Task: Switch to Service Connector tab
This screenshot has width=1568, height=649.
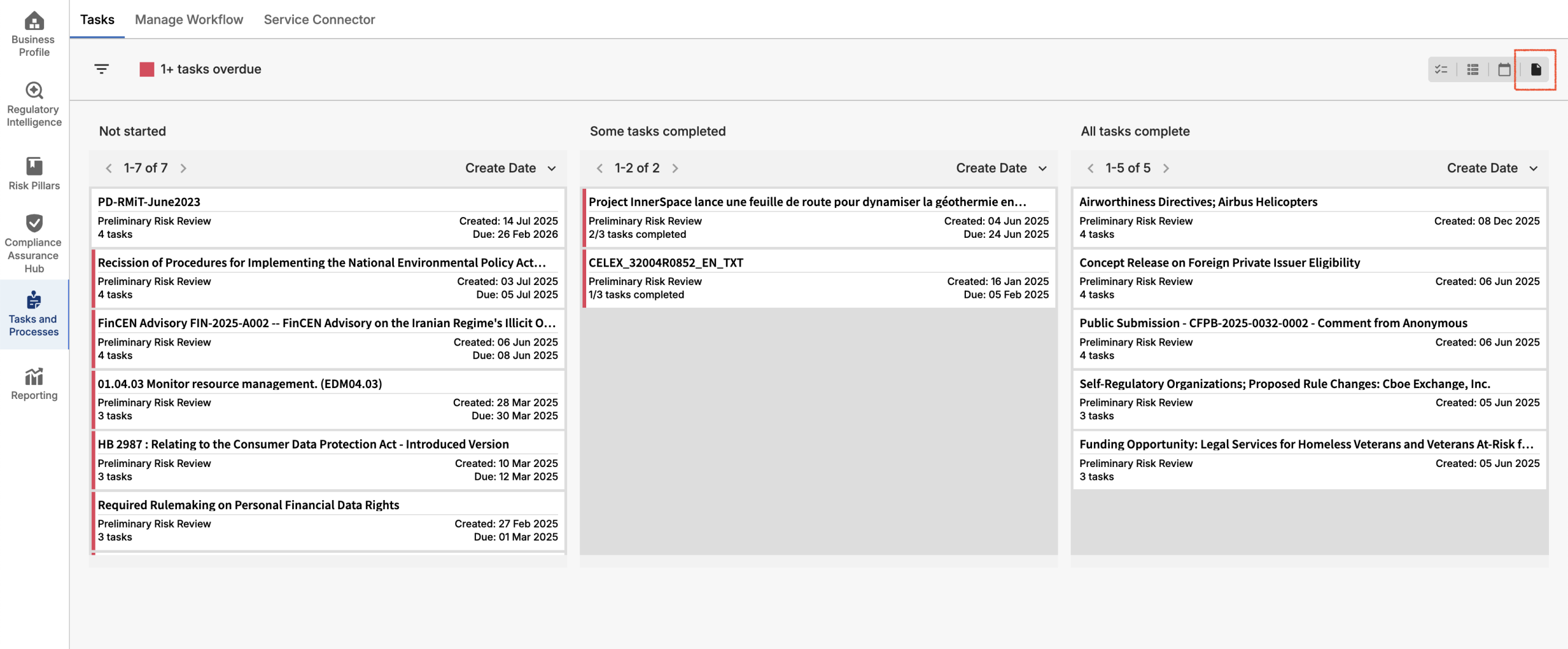Action: tap(319, 20)
